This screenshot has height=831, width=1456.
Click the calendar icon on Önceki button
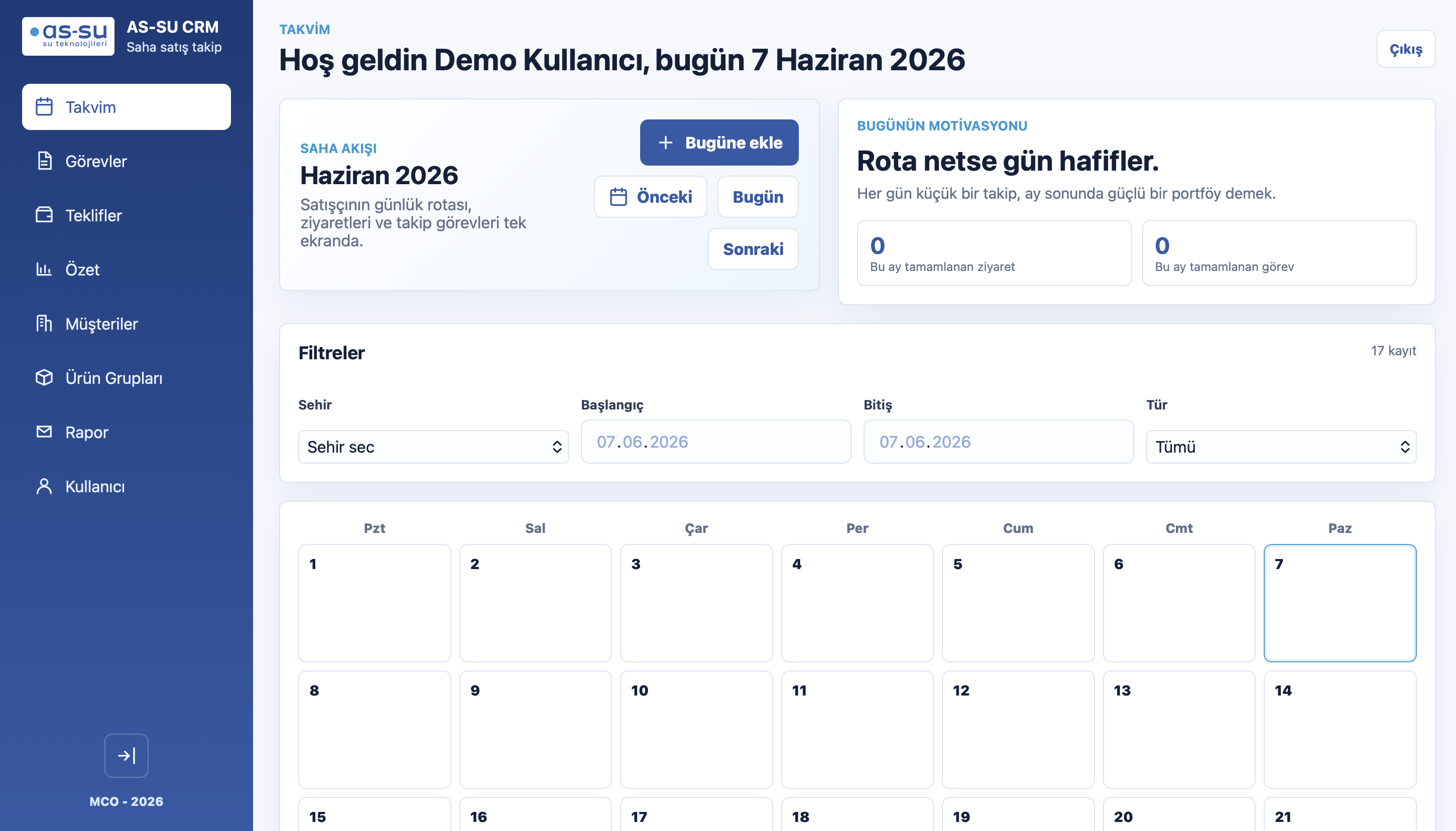(x=619, y=197)
